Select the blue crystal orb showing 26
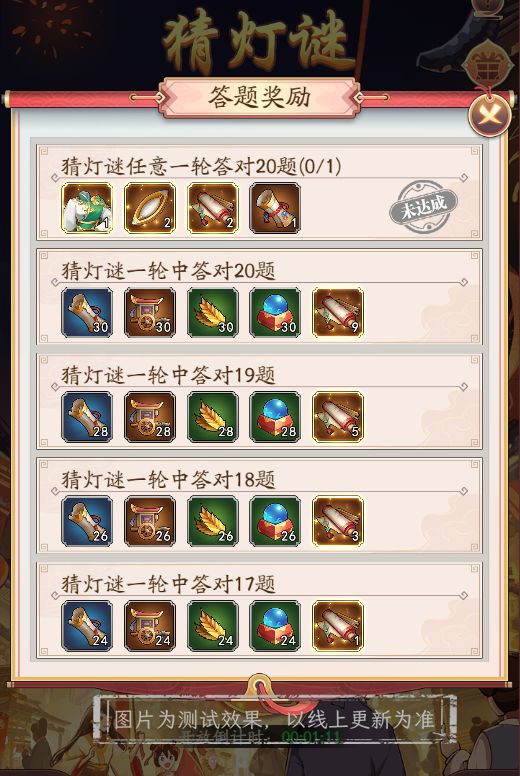The width and height of the screenshot is (520, 776). (x=275, y=522)
